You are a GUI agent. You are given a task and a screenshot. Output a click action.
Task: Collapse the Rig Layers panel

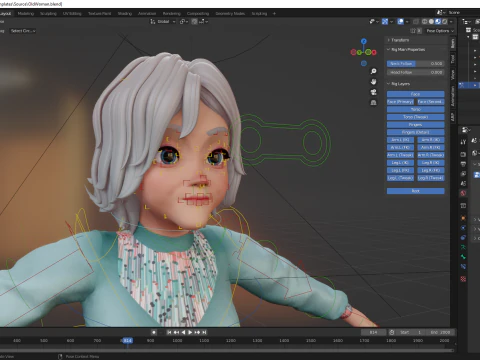tap(399, 84)
